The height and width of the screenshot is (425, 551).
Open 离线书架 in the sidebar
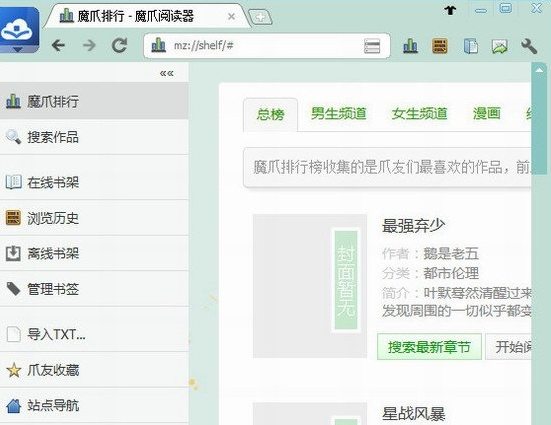click(94, 253)
